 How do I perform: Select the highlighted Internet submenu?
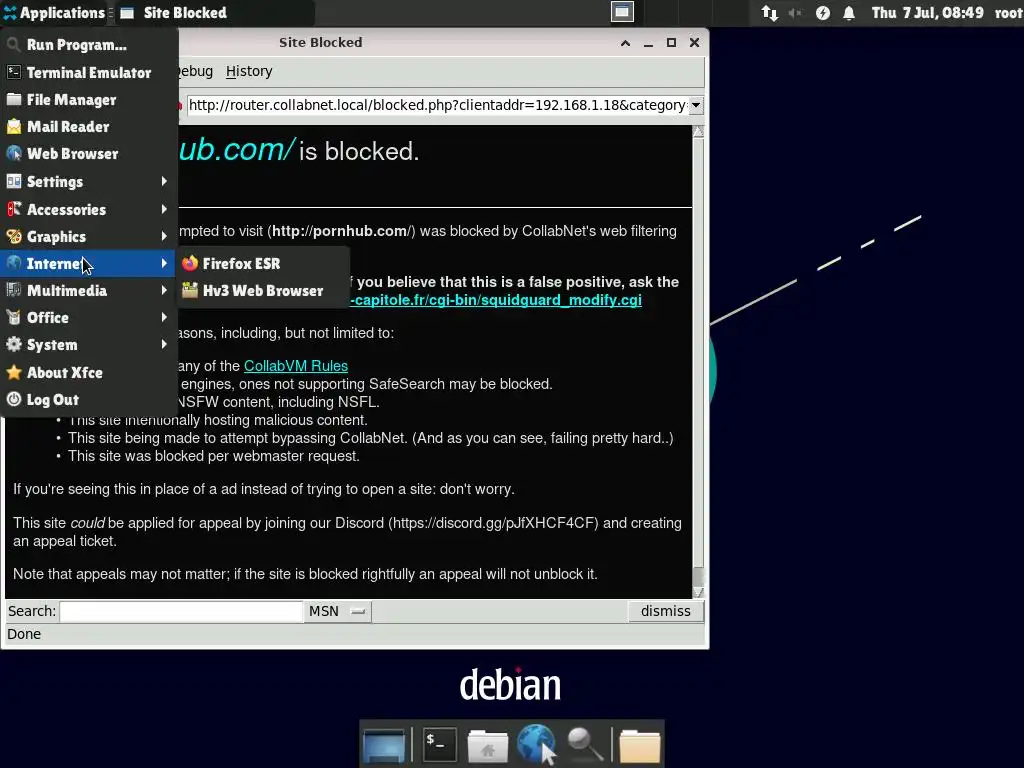pyautogui.click(x=89, y=263)
